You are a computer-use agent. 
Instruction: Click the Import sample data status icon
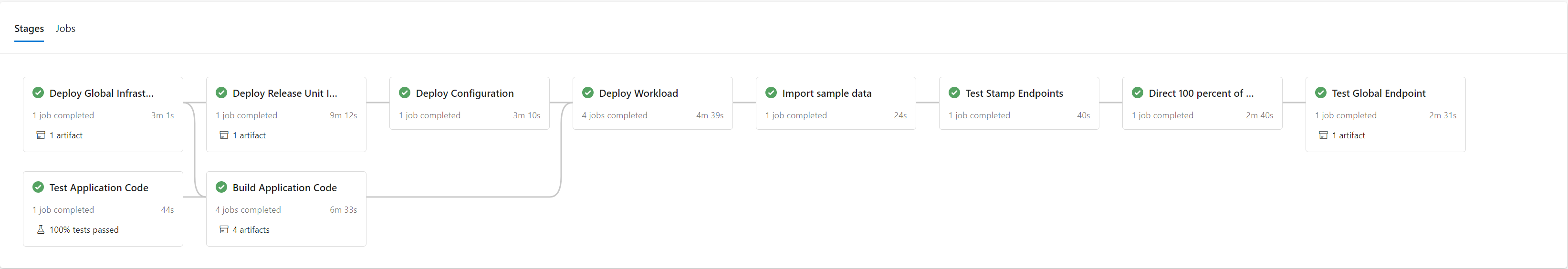click(x=771, y=93)
